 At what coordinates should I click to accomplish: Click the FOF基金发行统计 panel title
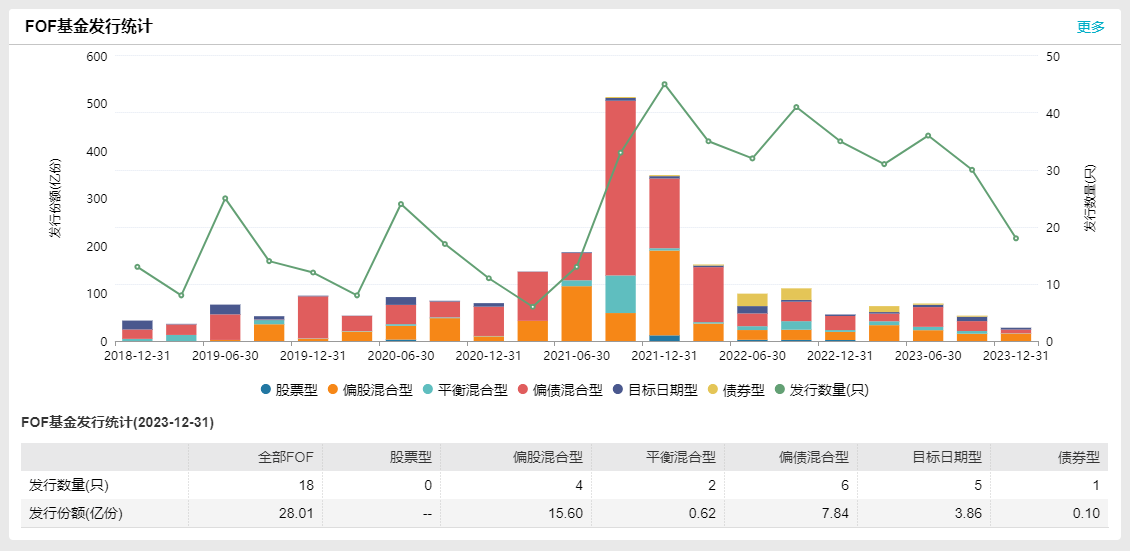[89, 27]
